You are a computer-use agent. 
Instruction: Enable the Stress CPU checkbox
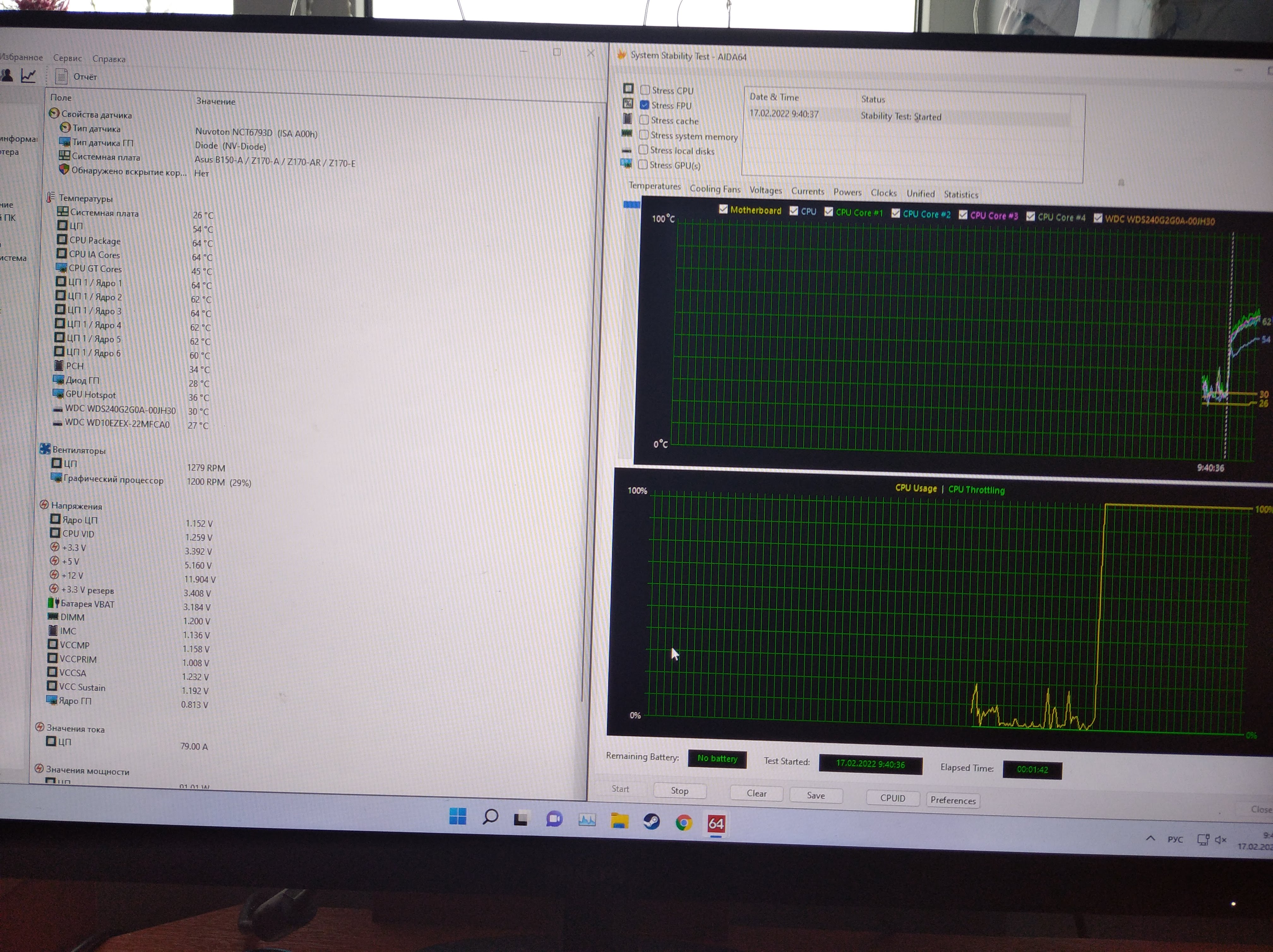coord(645,90)
